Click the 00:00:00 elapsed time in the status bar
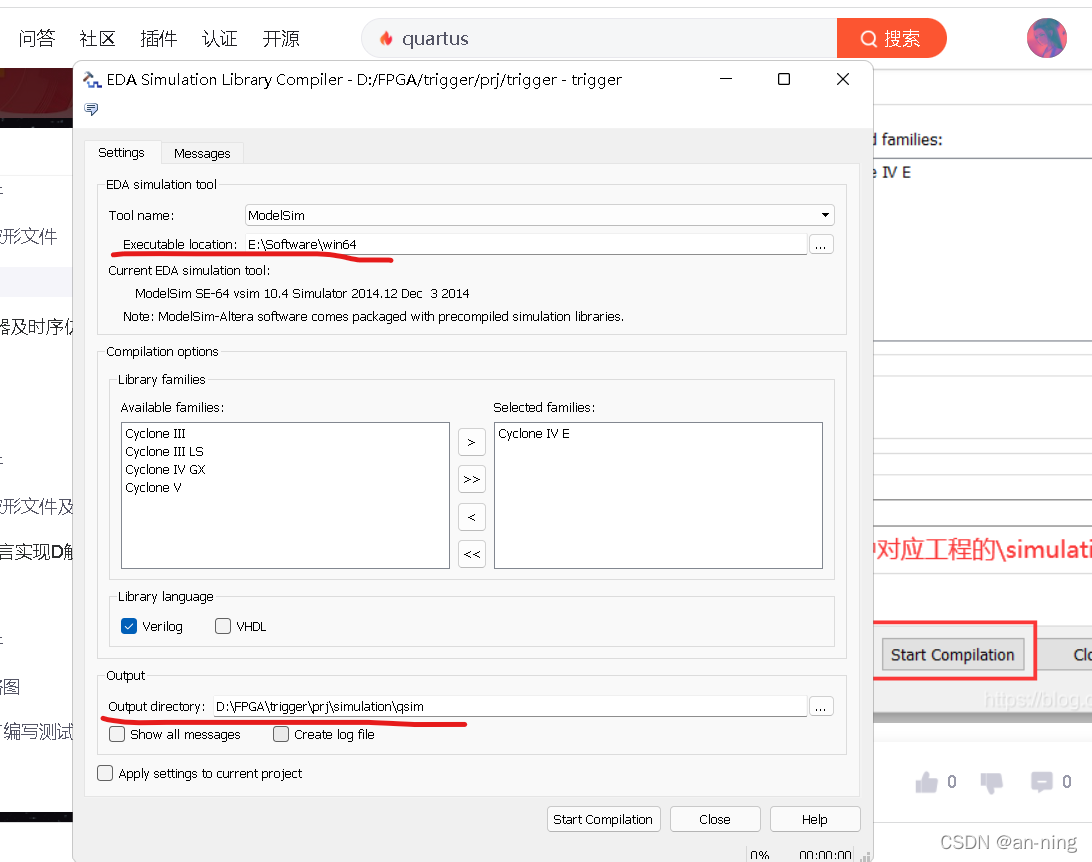Screen dimensions: 1092x862 [825, 854]
